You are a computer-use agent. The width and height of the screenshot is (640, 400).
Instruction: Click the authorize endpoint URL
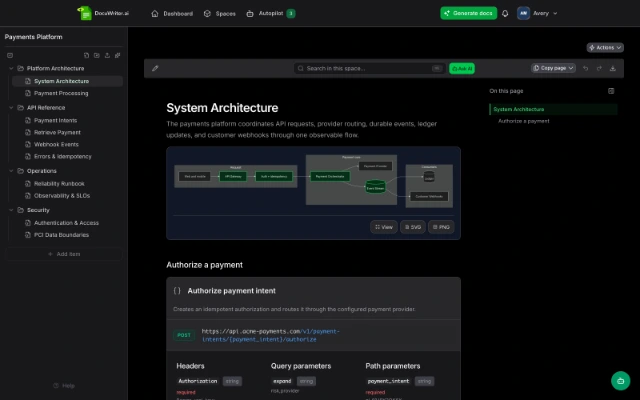(271, 335)
